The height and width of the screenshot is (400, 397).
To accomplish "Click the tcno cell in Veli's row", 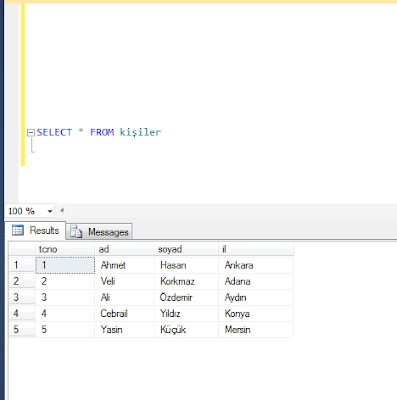I will 65,281.
